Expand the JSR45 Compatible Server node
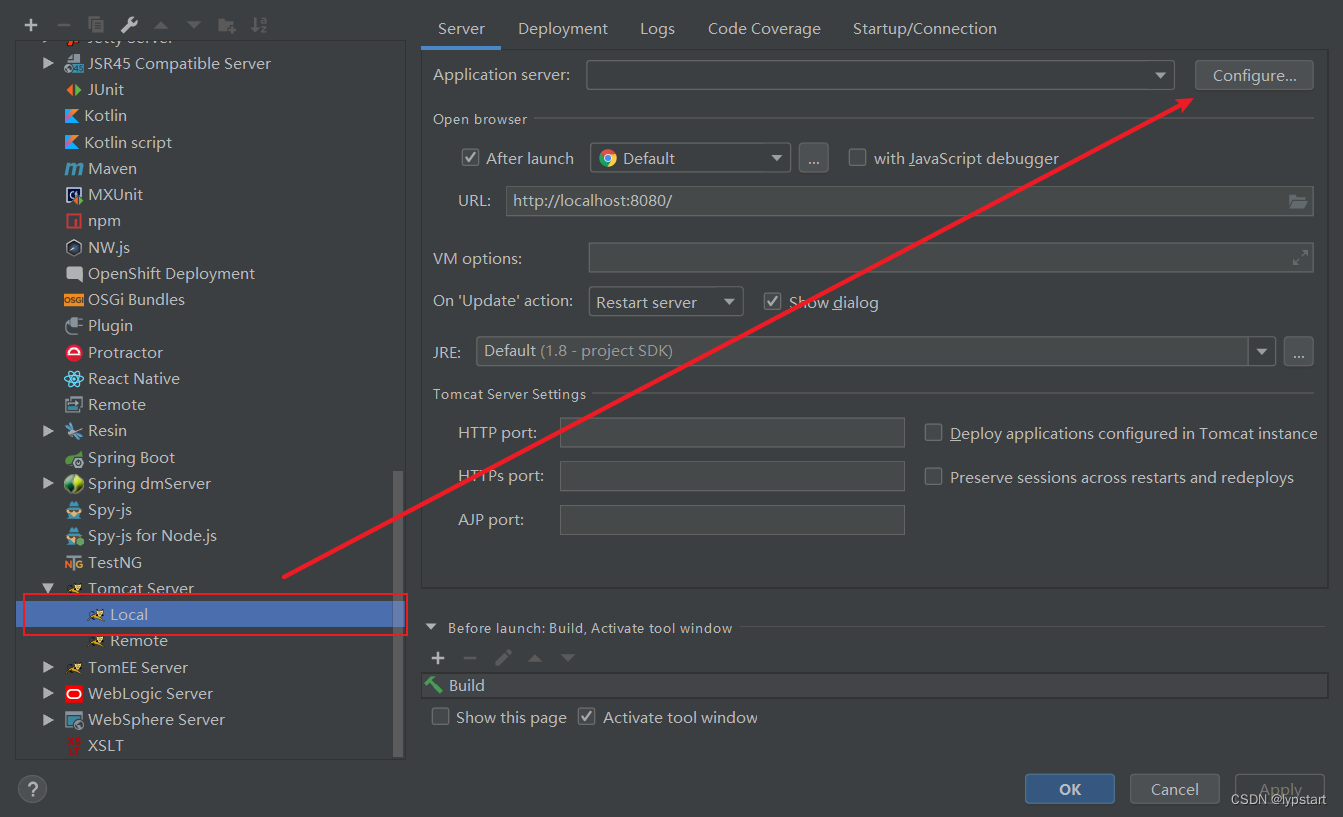This screenshot has height=817, width=1343. click(48, 63)
